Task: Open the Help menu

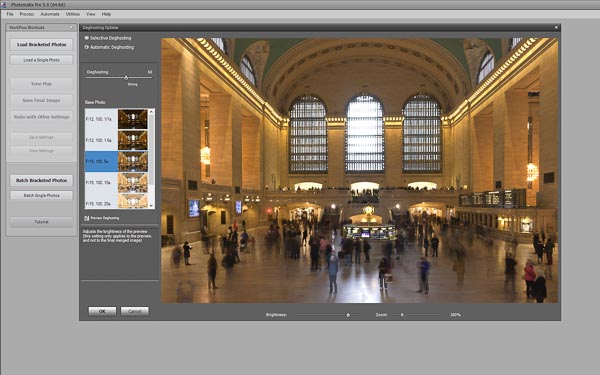Action: pos(106,14)
